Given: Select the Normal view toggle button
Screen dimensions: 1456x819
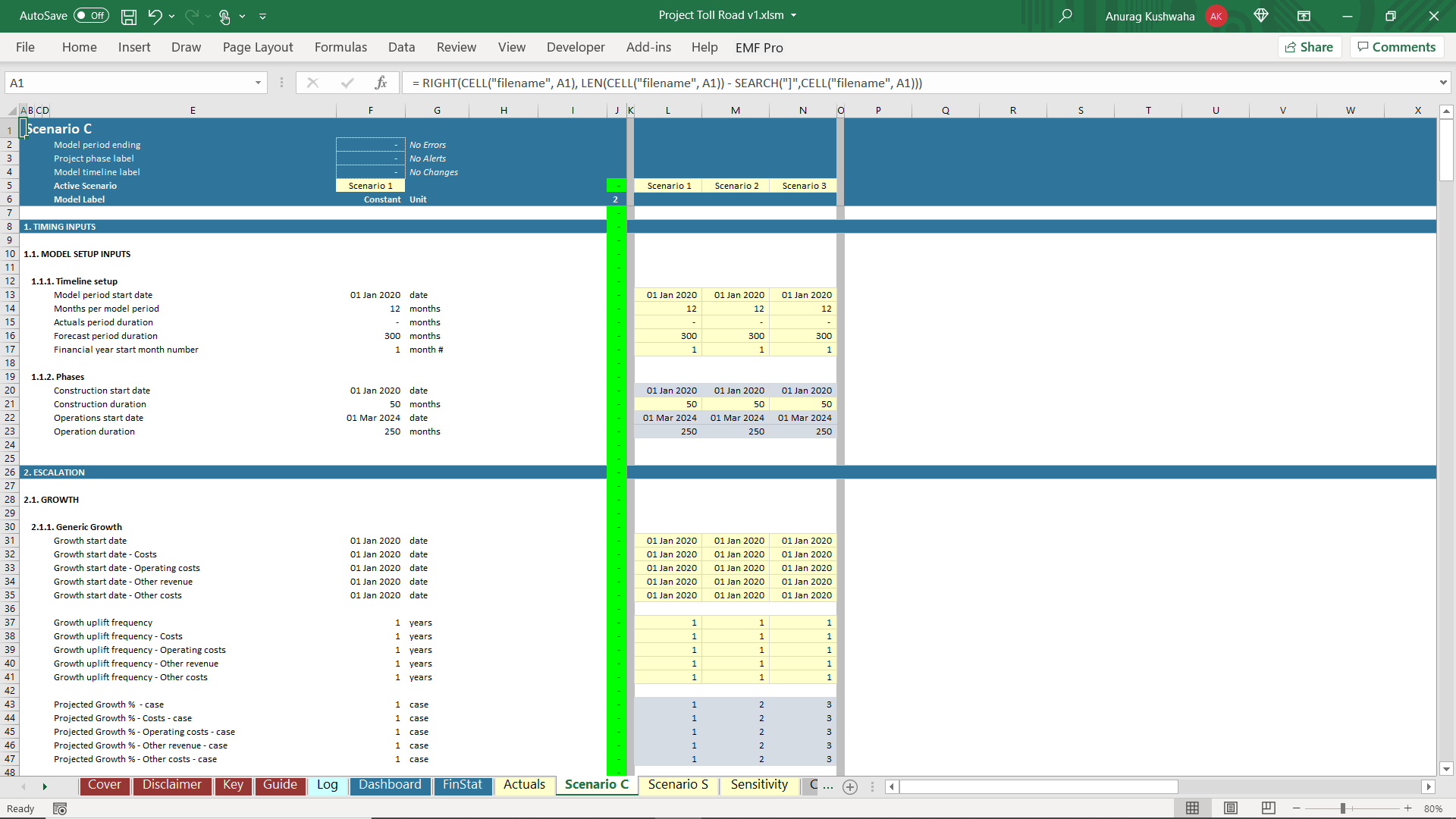Looking at the screenshot, I should pos(1192,808).
